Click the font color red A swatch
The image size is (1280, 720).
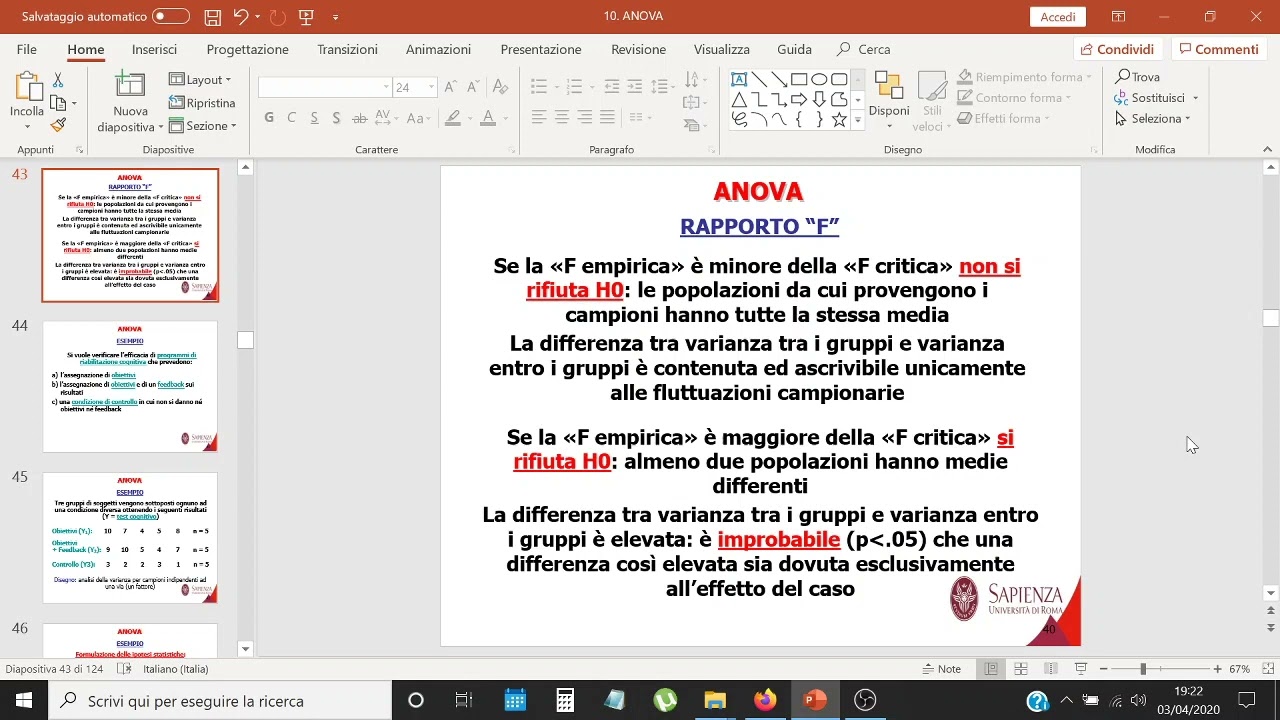(487, 118)
